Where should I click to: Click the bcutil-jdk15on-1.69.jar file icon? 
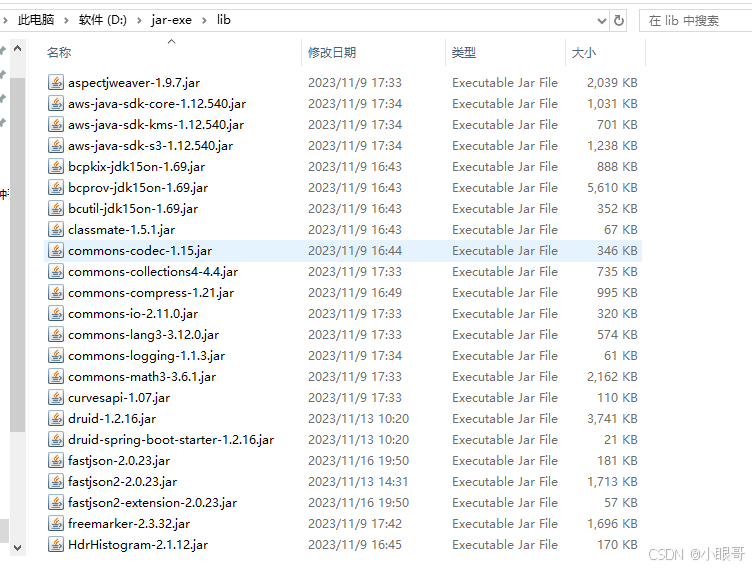(56, 209)
